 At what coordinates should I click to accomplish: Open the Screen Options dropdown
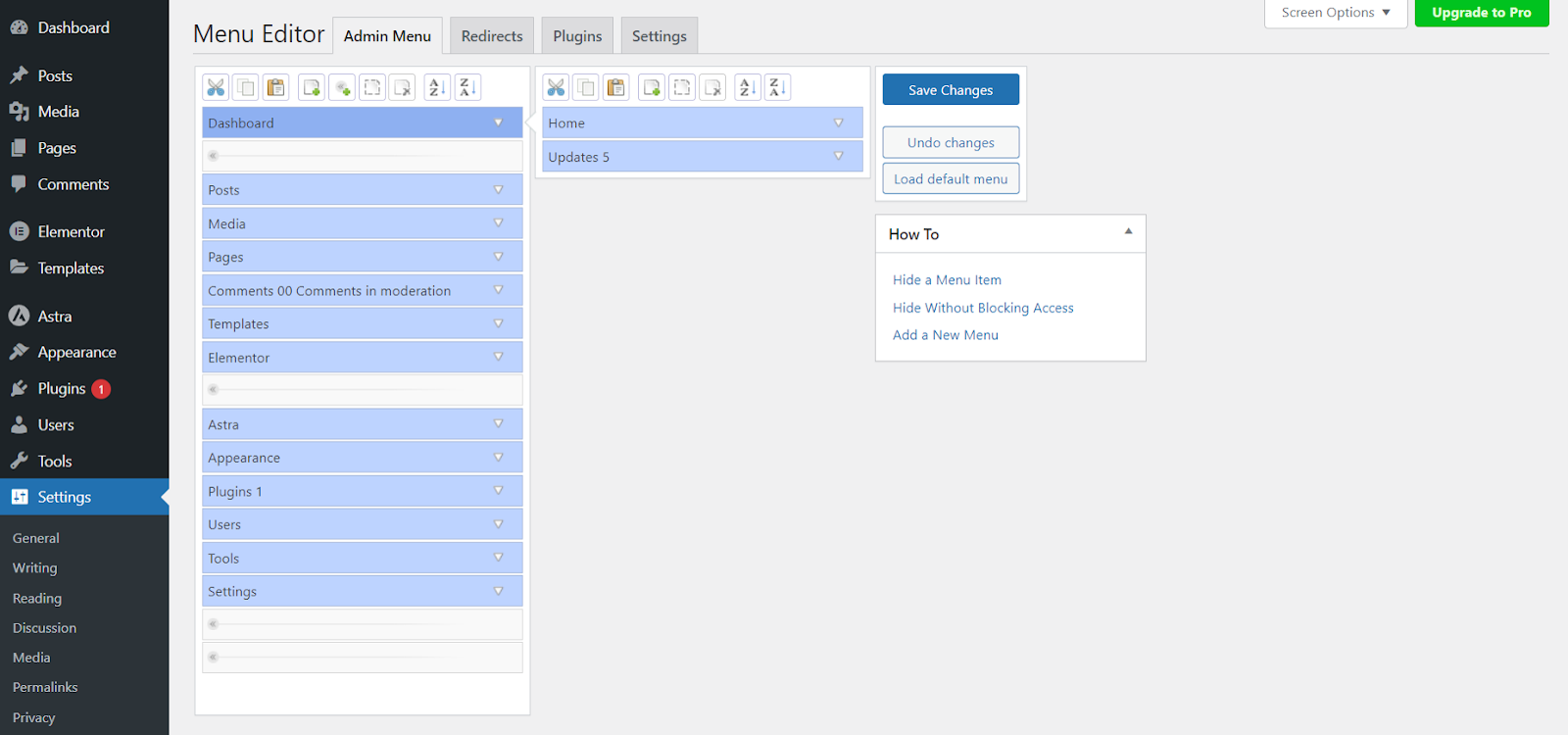point(1335,13)
